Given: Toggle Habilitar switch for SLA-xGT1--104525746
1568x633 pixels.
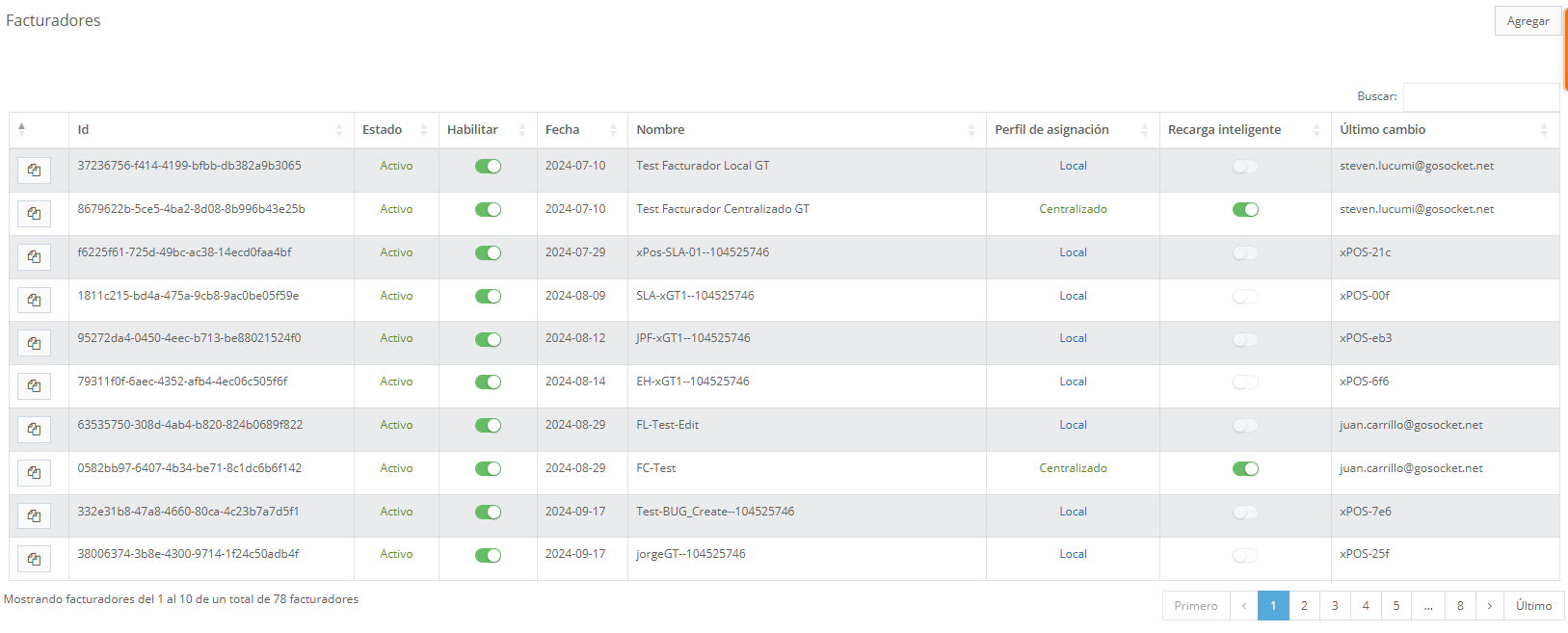Looking at the screenshot, I should (488, 297).
